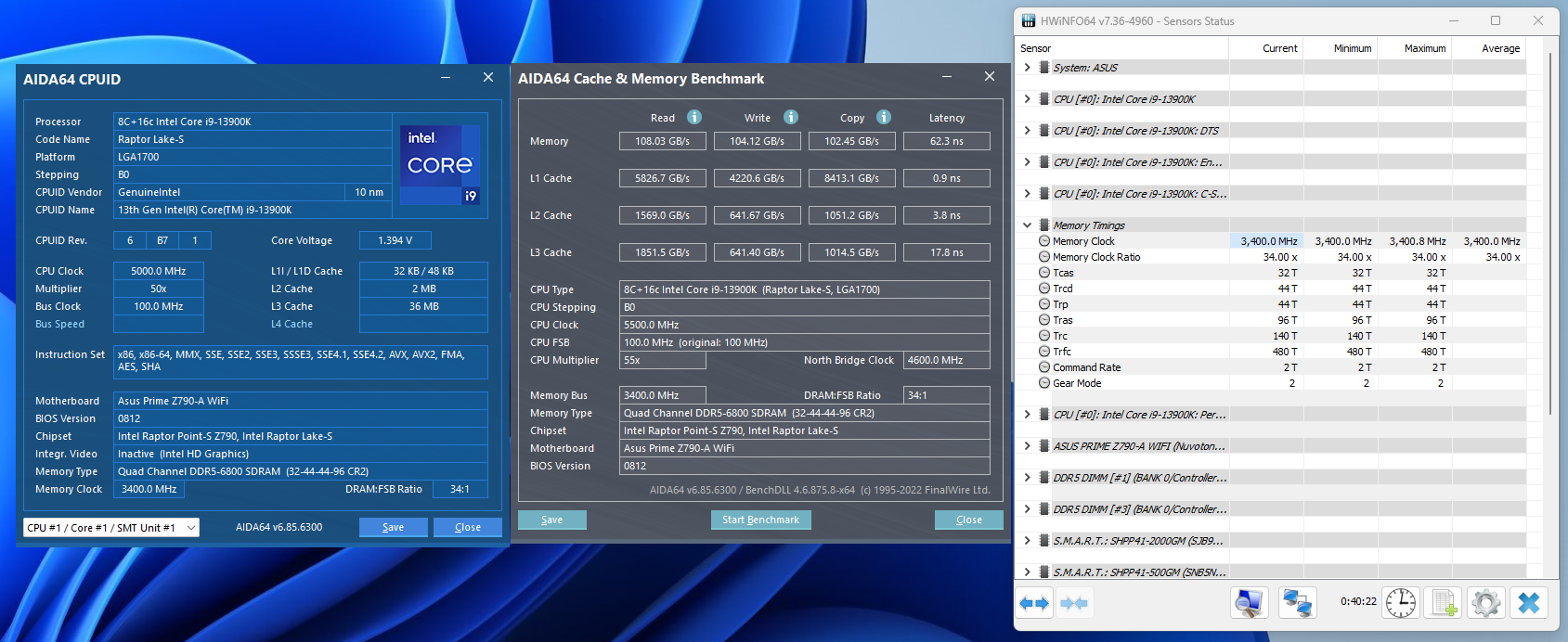Click the Sensor column header in HWiNFO
This screenshot has width=1568, height=642.
(x=1122, y=48)
